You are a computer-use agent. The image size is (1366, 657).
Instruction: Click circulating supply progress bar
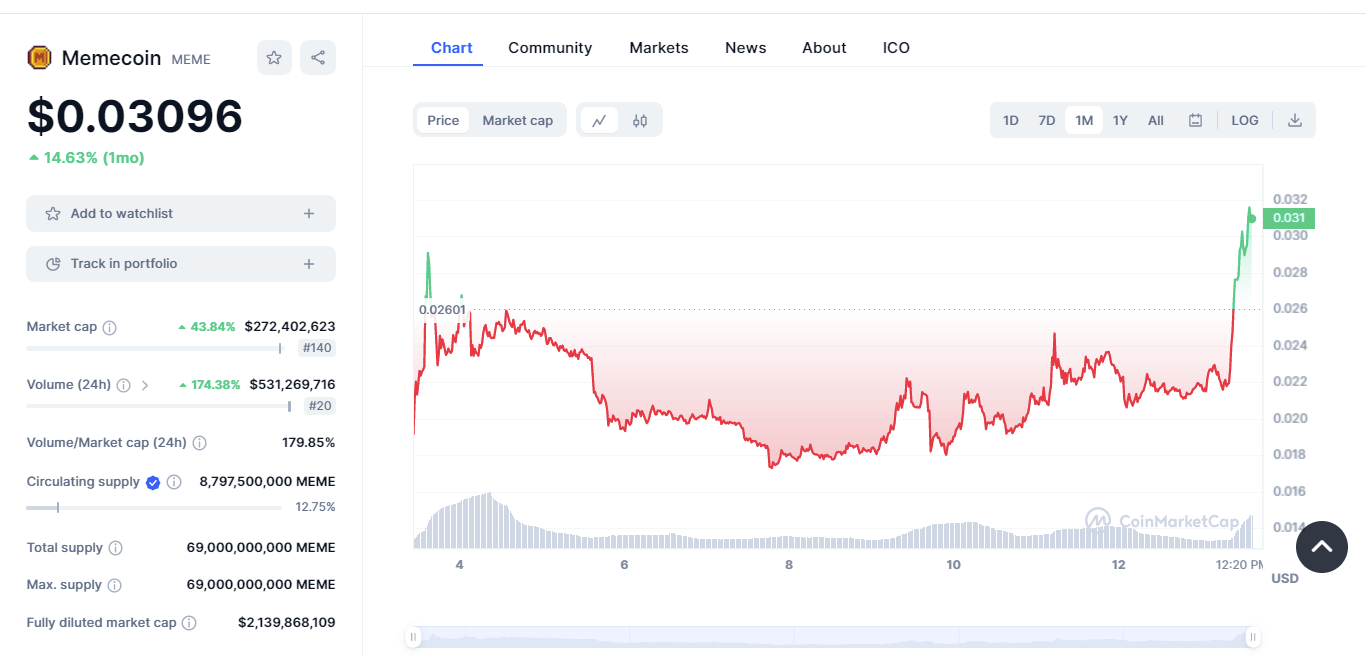coord(154,507)
